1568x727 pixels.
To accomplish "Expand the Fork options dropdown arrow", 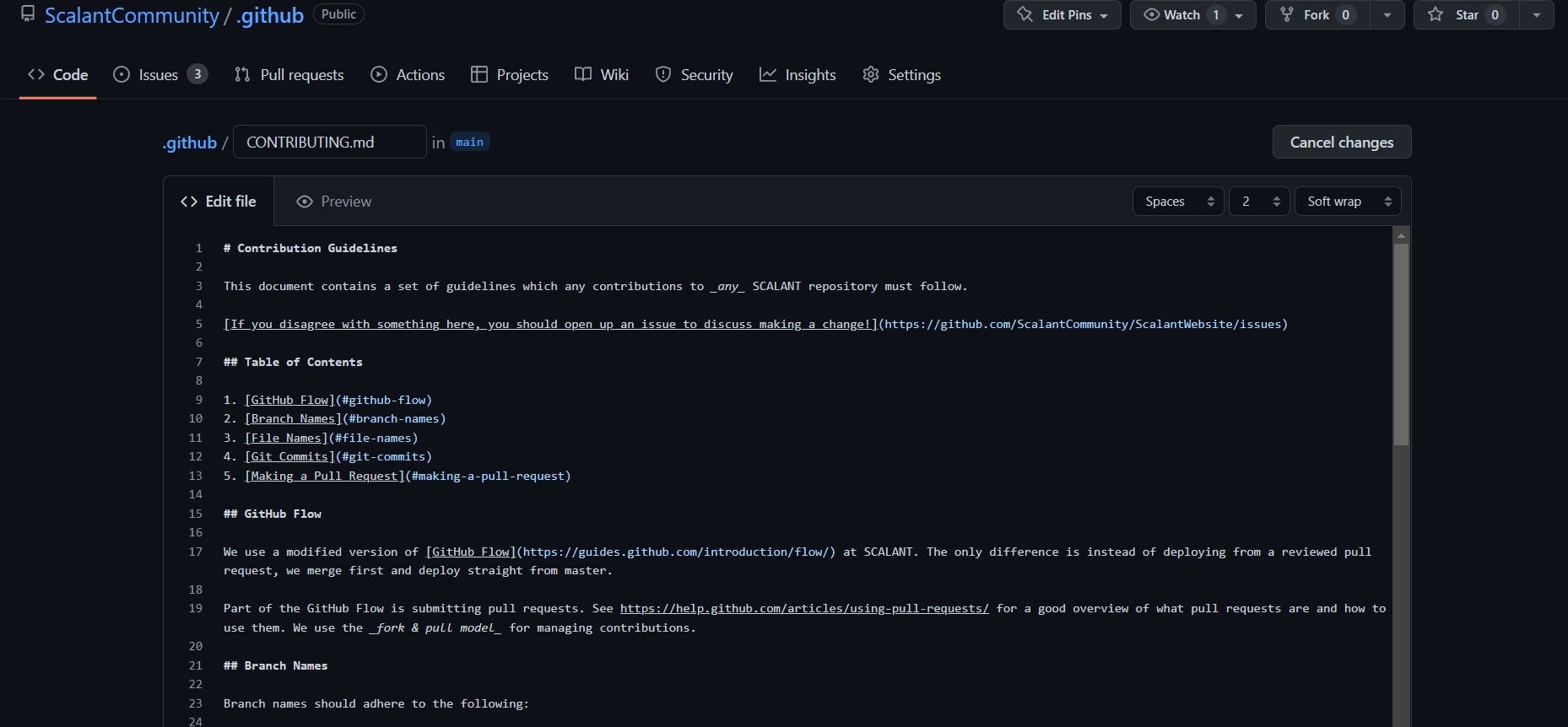I will [x=1387, y=15].
